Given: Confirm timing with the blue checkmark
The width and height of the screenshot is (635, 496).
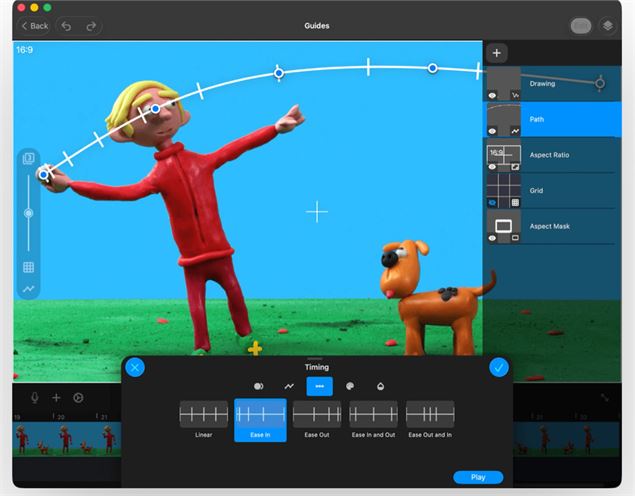Looking at the screenshot, I should click(x=499, y=367).
